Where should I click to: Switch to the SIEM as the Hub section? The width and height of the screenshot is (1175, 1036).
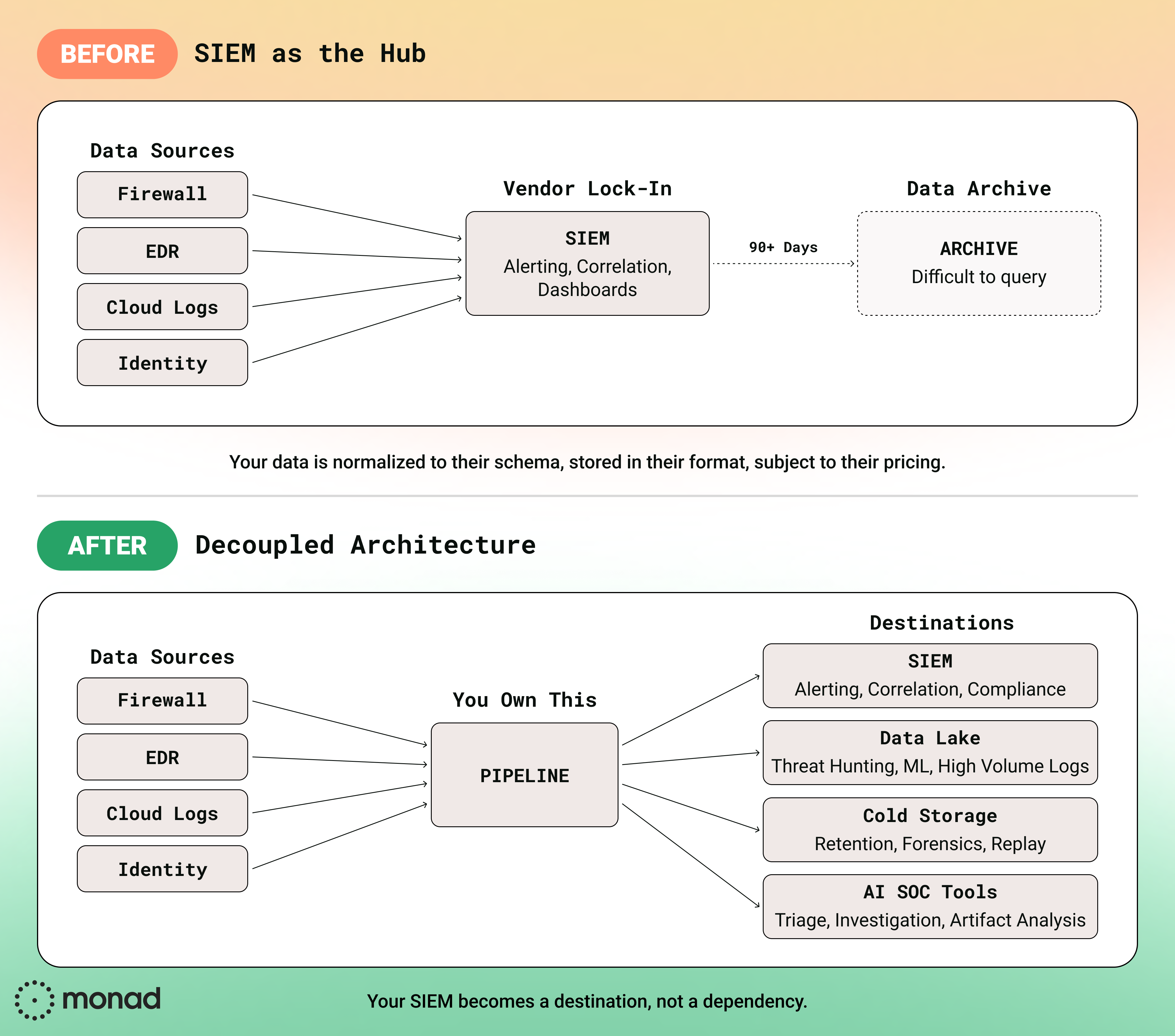[310, 53]
